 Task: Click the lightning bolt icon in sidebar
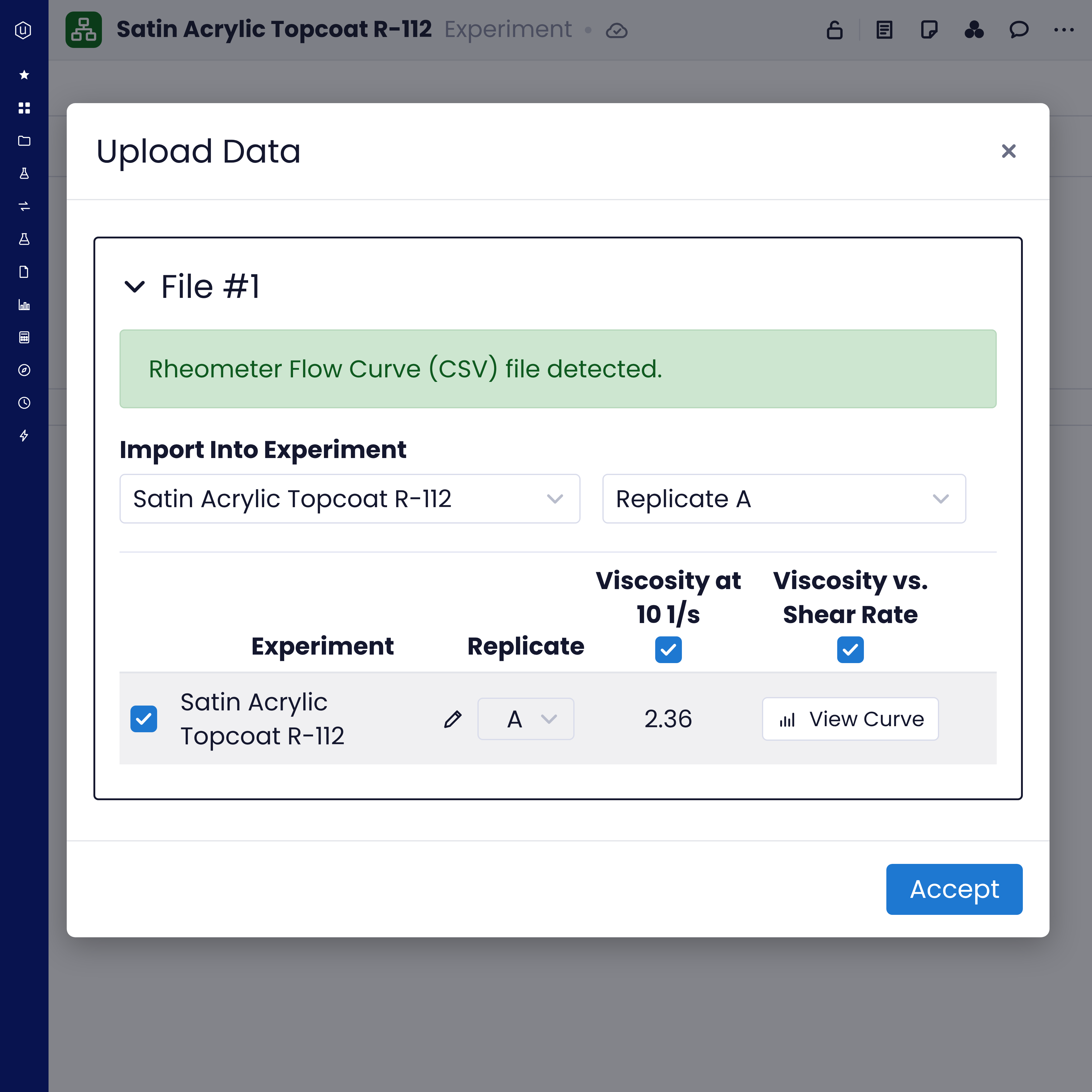click(x=24, y=435)
